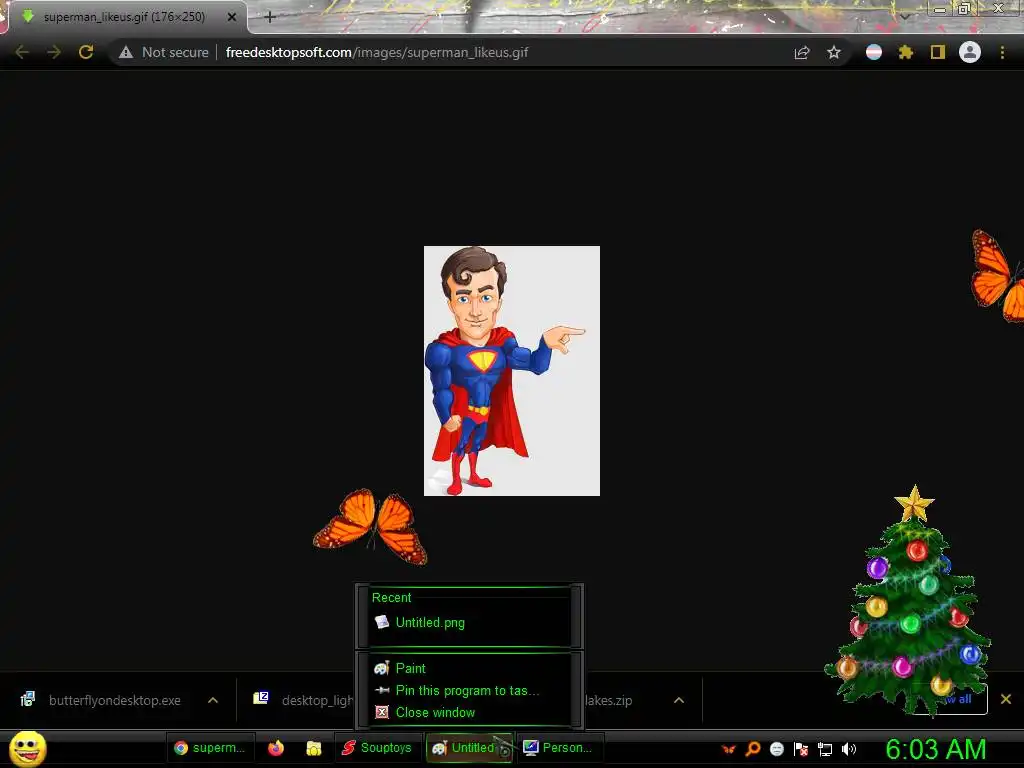Launch Firefox from the taskbar

(x=276, y=748)
